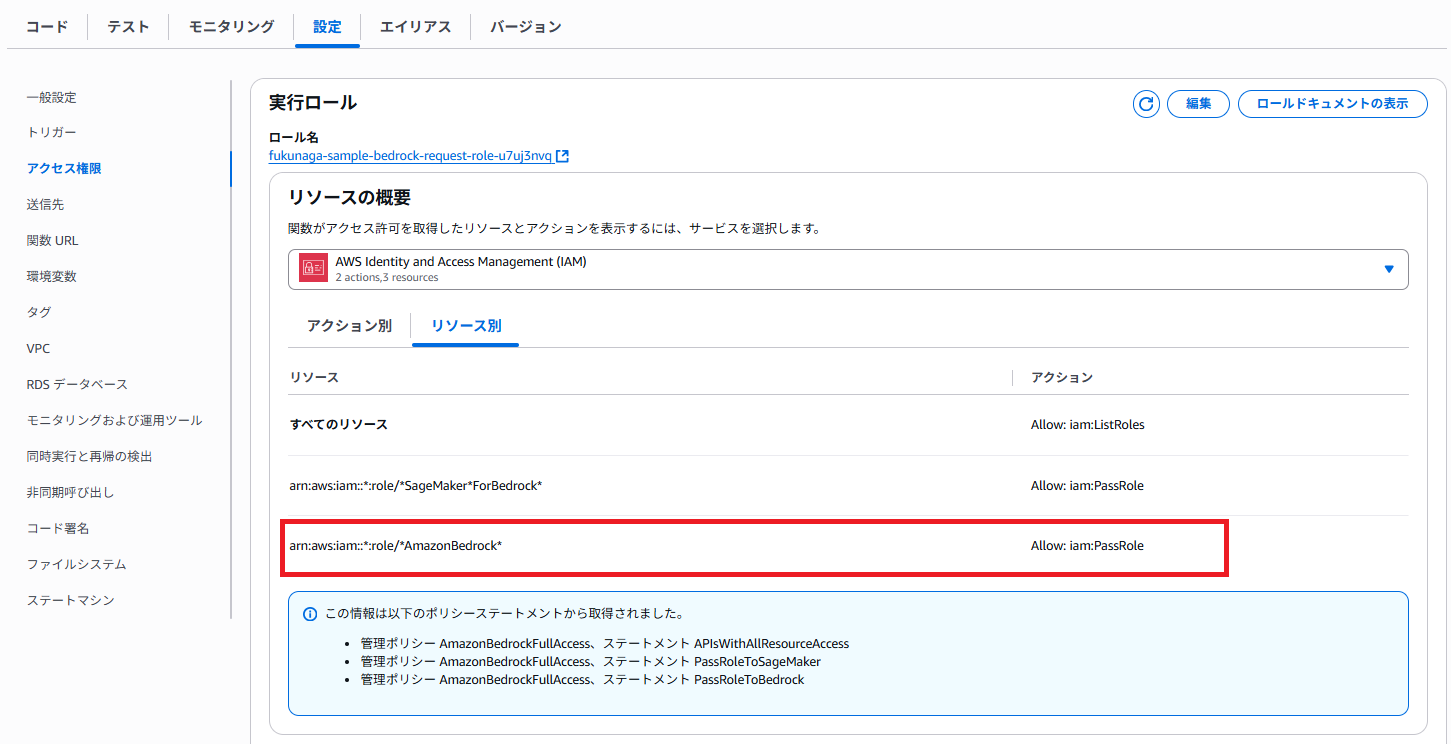Select the 設定 tab
1451x744 pixels.
pos(327,27)
